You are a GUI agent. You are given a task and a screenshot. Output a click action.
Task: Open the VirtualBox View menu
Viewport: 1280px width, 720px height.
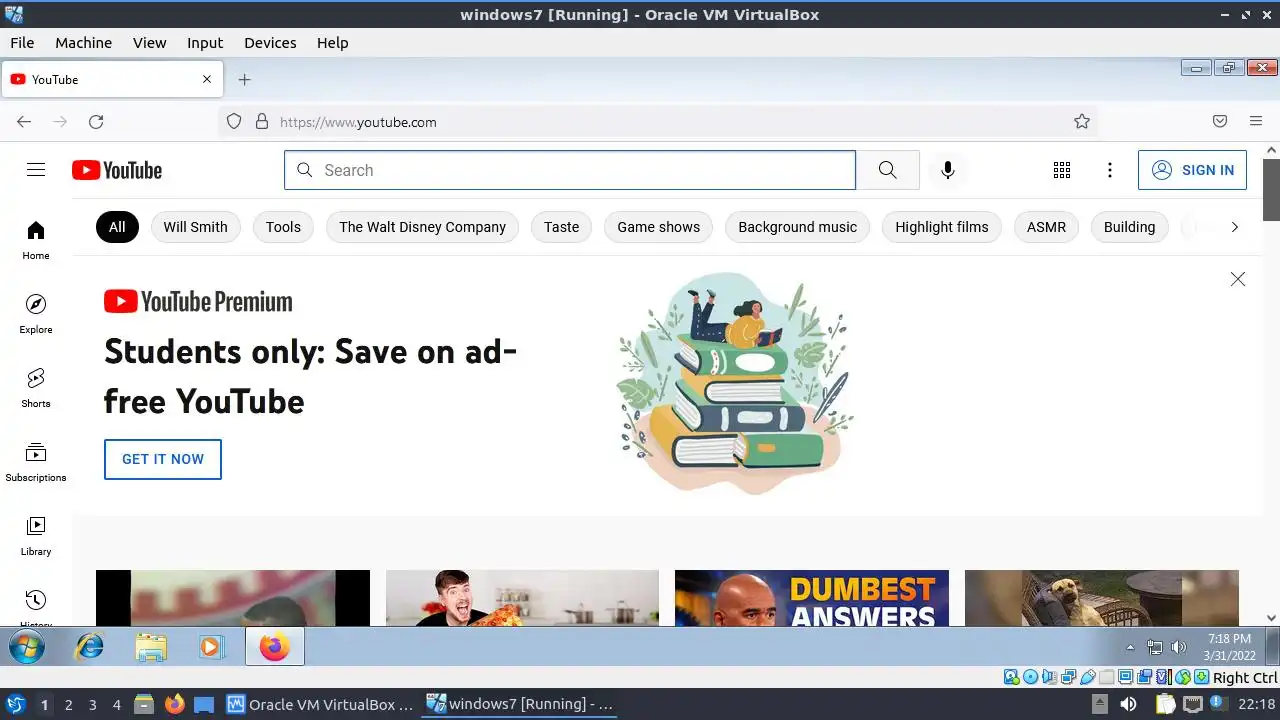pos(150,43)
